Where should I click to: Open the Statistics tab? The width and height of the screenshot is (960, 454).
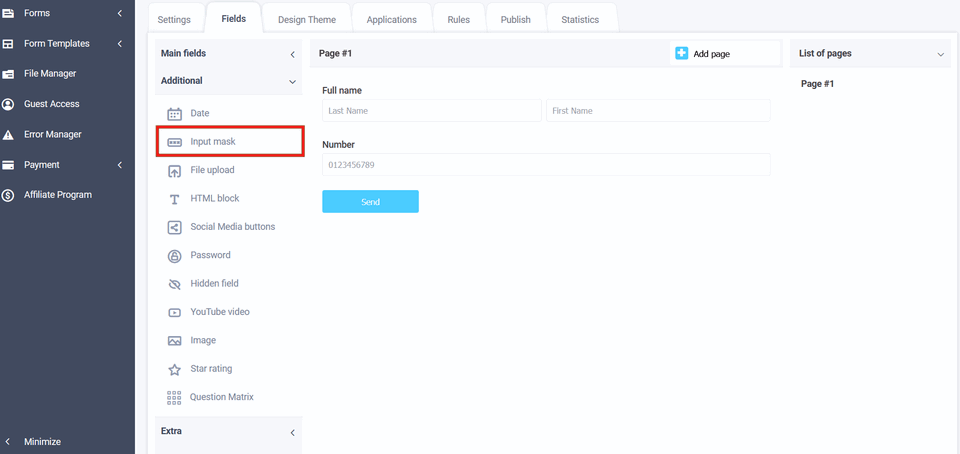pos(580,20)
